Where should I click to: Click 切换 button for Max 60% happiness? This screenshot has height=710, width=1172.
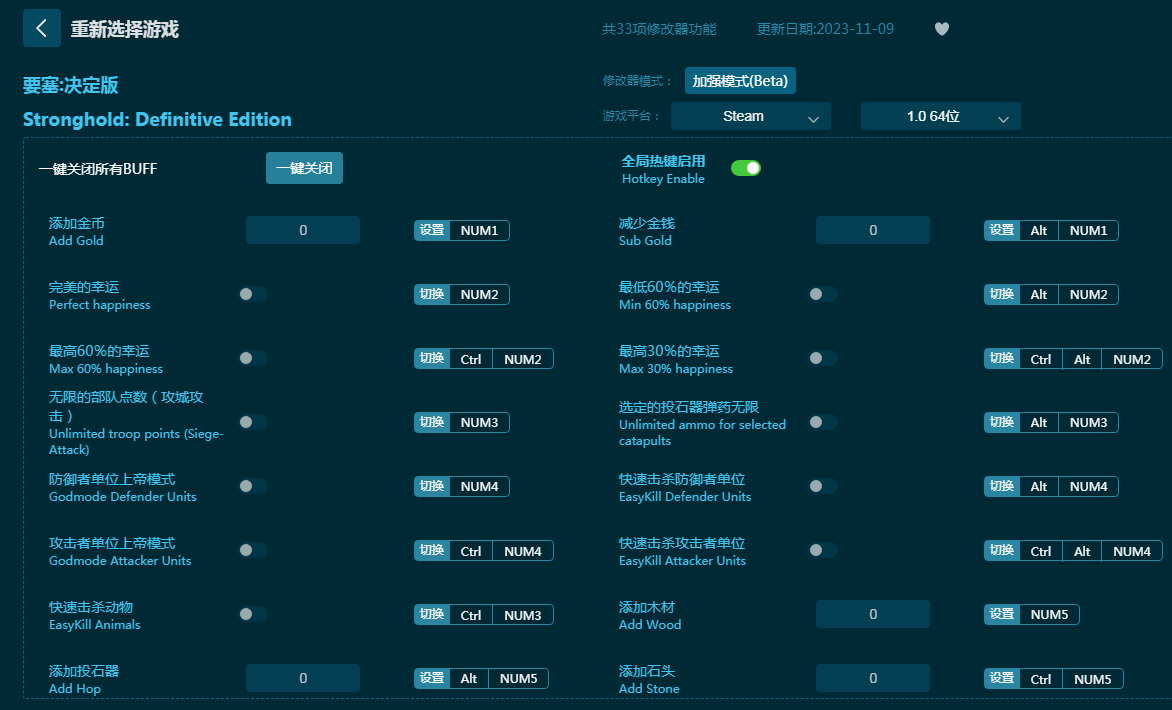(x=432, y=359)
